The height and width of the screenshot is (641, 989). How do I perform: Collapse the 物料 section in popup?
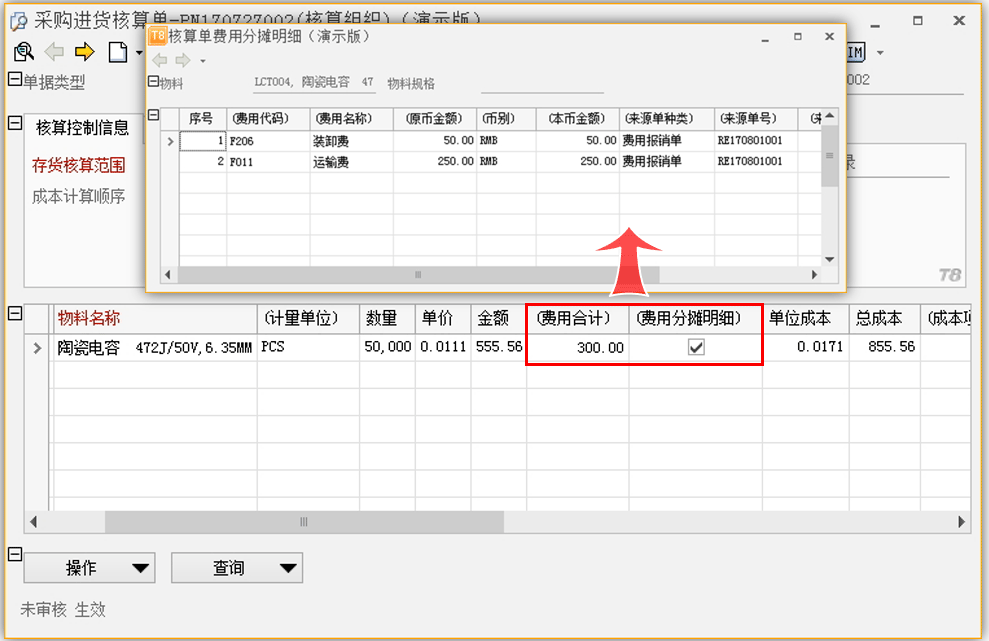[153, 83]
